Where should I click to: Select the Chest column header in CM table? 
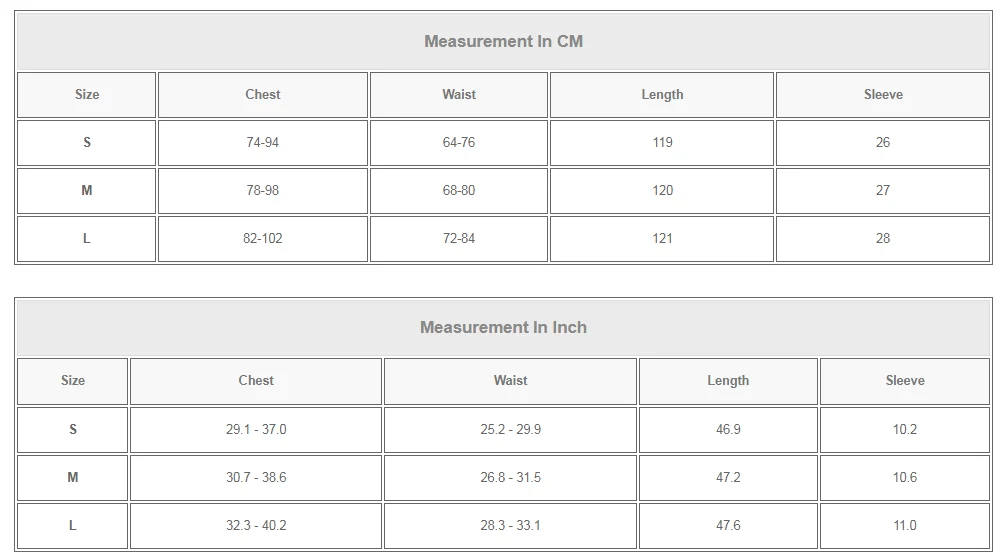coord(263,95)
